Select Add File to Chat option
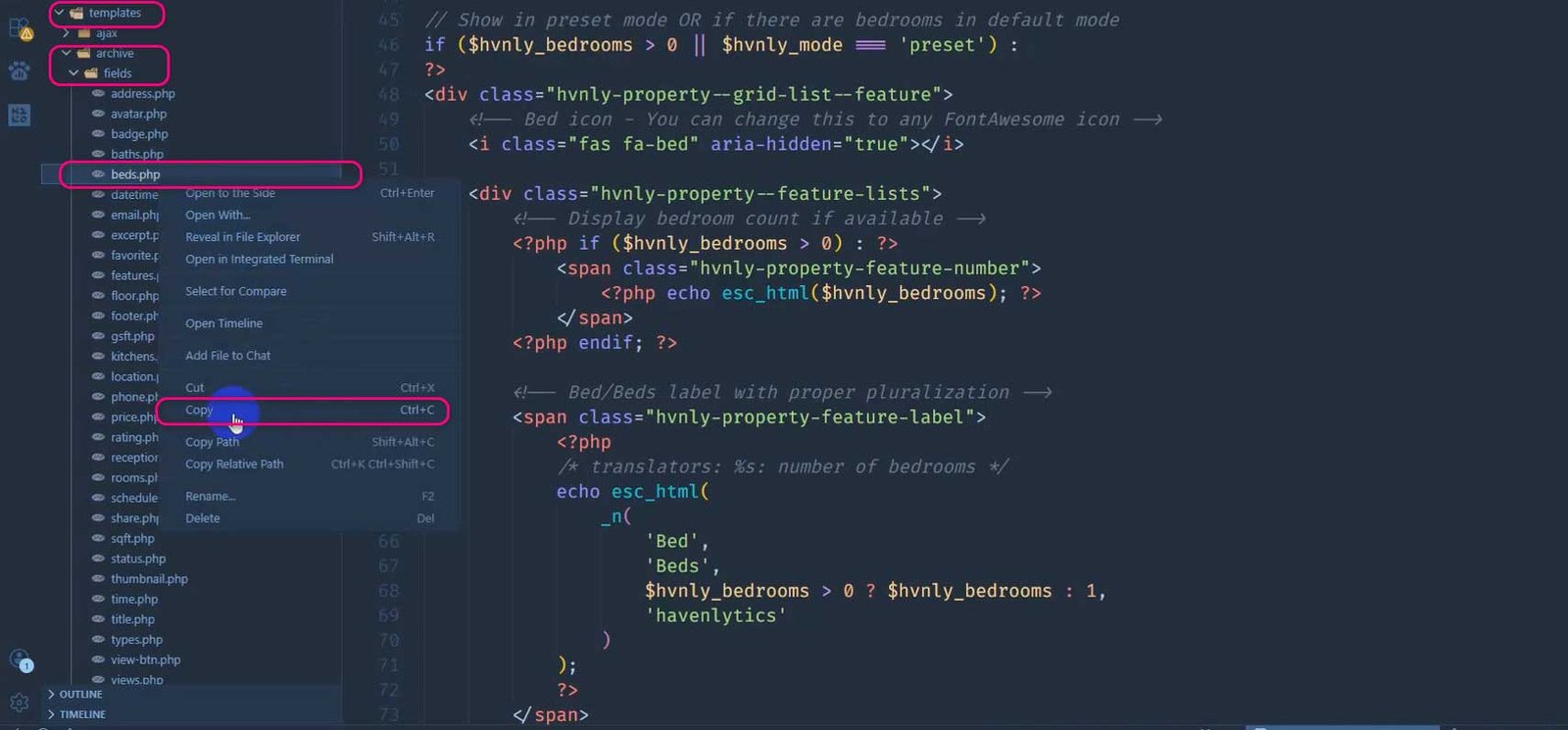The image size is (1568, 730). [x=227, y=356]
